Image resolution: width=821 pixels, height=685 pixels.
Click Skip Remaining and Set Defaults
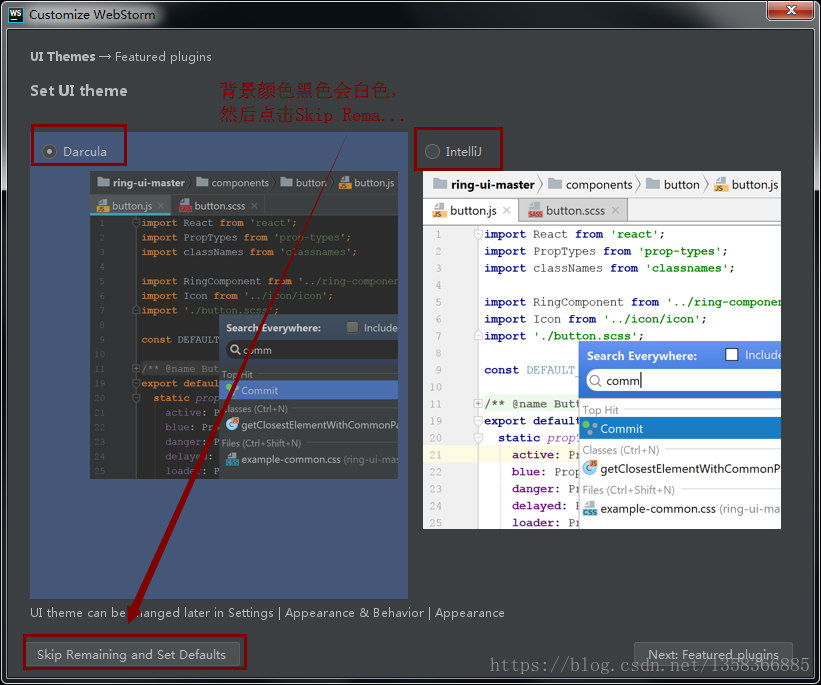coord(131,654)
